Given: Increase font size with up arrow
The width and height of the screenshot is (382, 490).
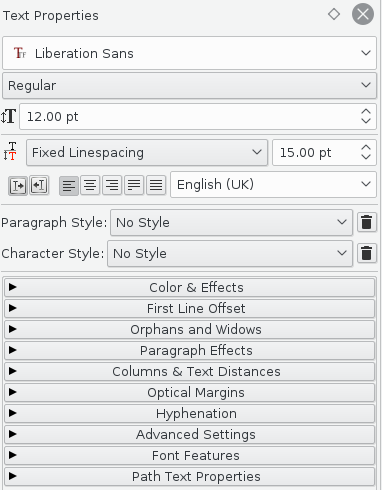Looking at the screenshot, I should tap(366, 112).
